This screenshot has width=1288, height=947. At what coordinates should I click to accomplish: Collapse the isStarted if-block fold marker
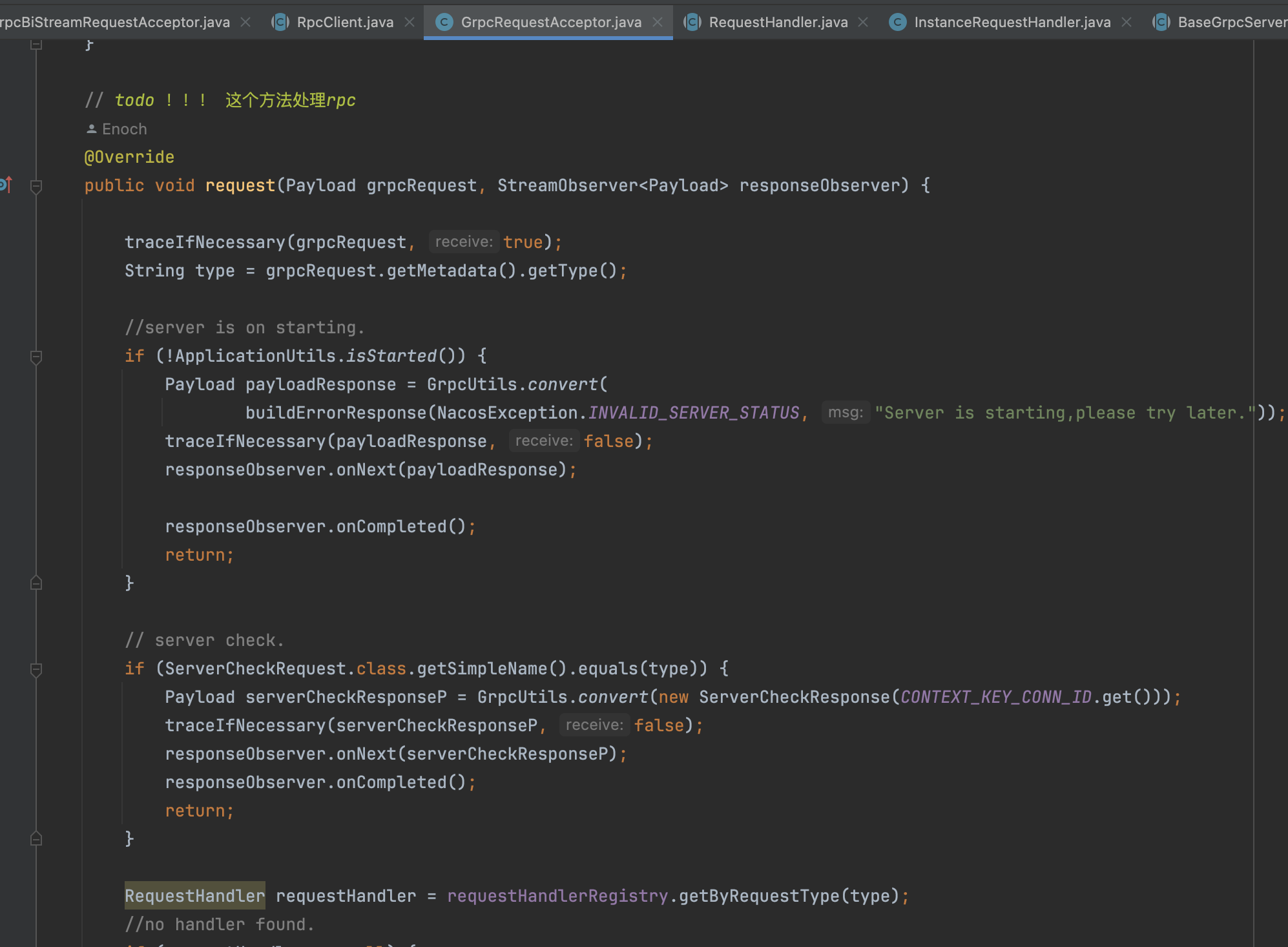[36, 357]
